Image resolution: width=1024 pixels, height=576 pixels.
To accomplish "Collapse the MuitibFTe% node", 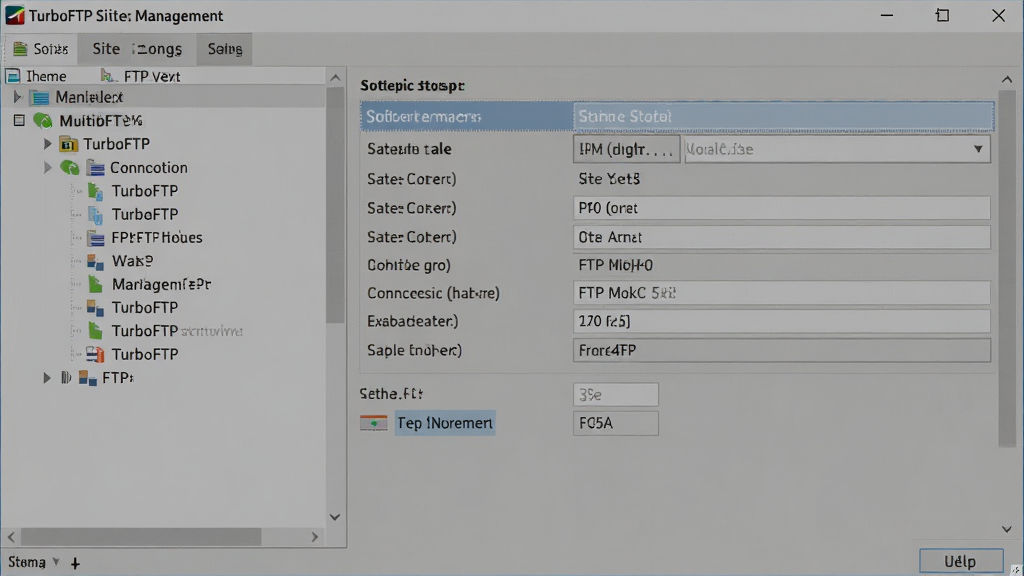I will point(19,120).
